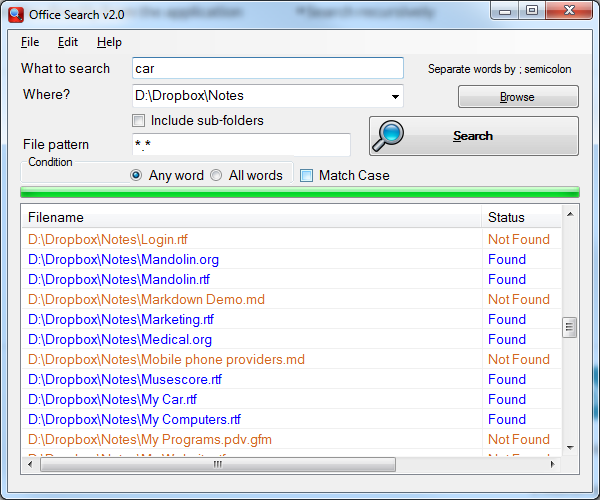Click the Office Search app icon in title bar
Viewport: 600px width, 500px height.
click(x=16, y=15)
